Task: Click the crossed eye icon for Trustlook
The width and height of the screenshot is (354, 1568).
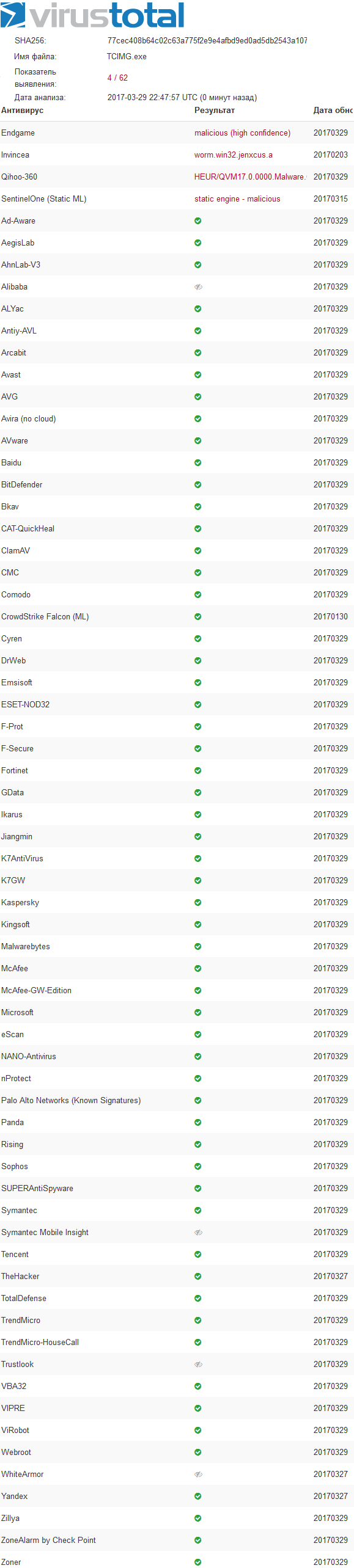Action: (x=198, y=1365)
